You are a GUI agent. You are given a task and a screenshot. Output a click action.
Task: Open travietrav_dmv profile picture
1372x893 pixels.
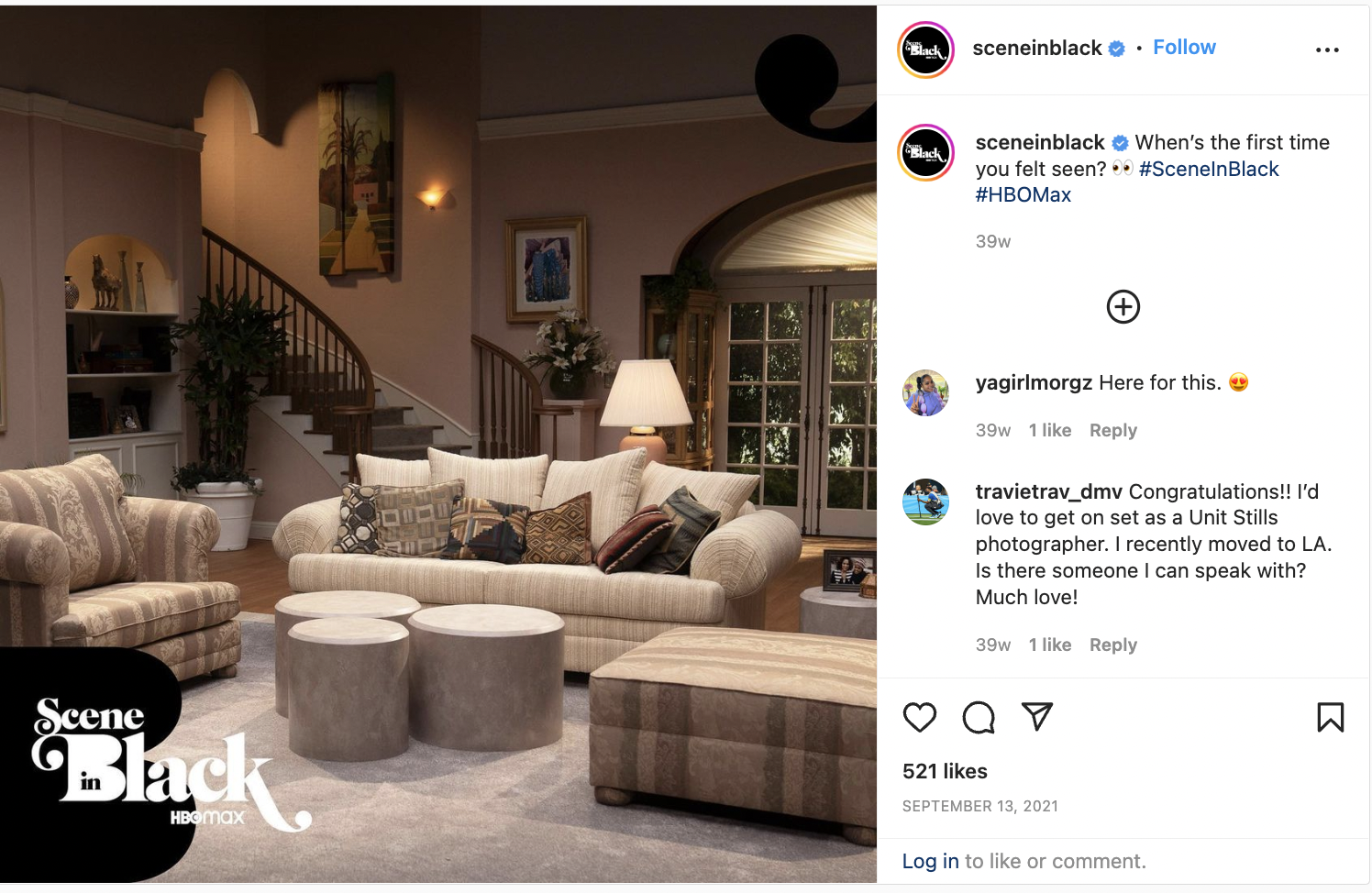point(925,502)
